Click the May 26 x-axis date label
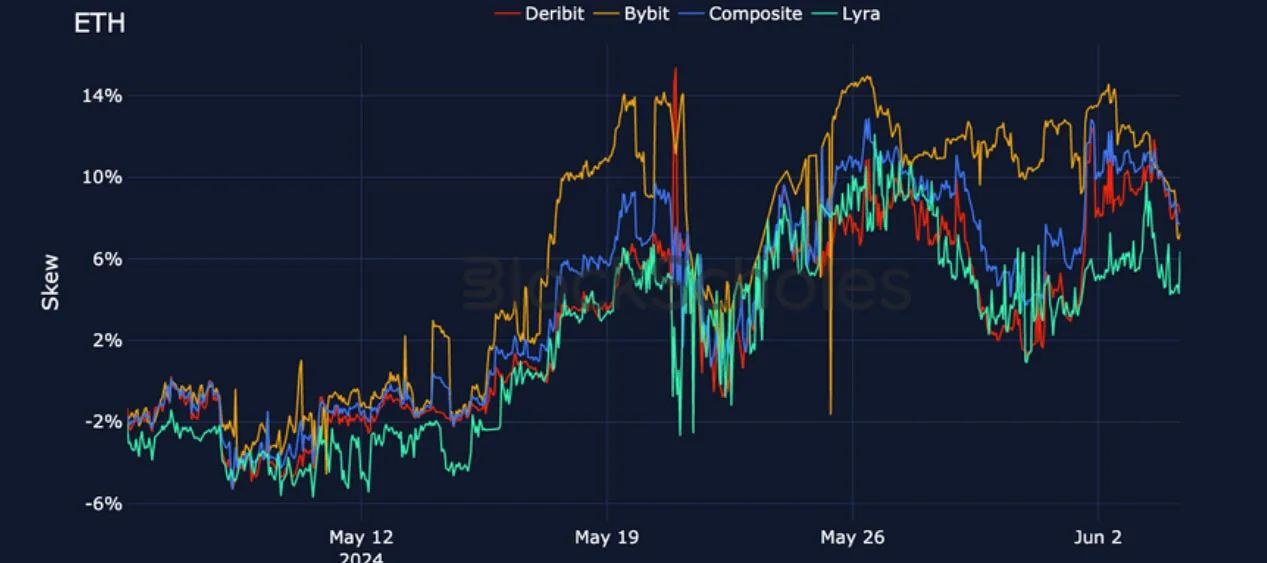 (852, 538)
